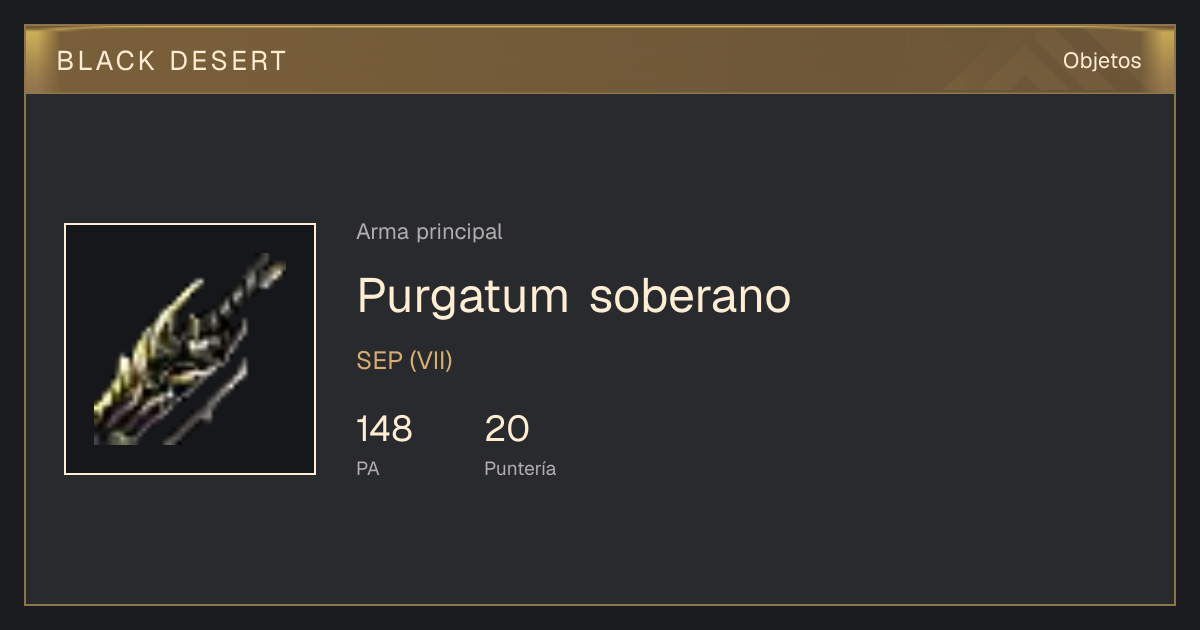Select the 20 accuracy value
This screenshot has height=630, width=1200.
point(507,429)
